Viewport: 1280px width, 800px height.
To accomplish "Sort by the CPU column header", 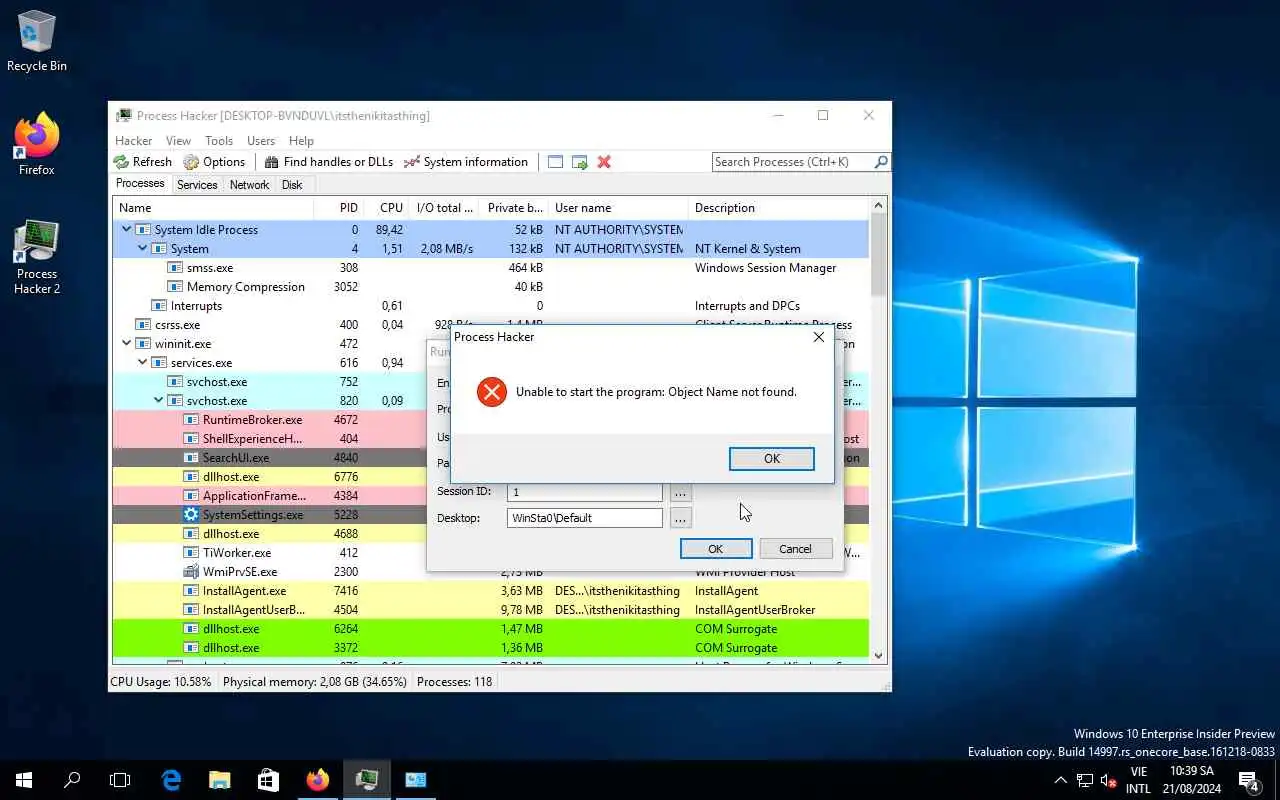I will pos(386,208).
